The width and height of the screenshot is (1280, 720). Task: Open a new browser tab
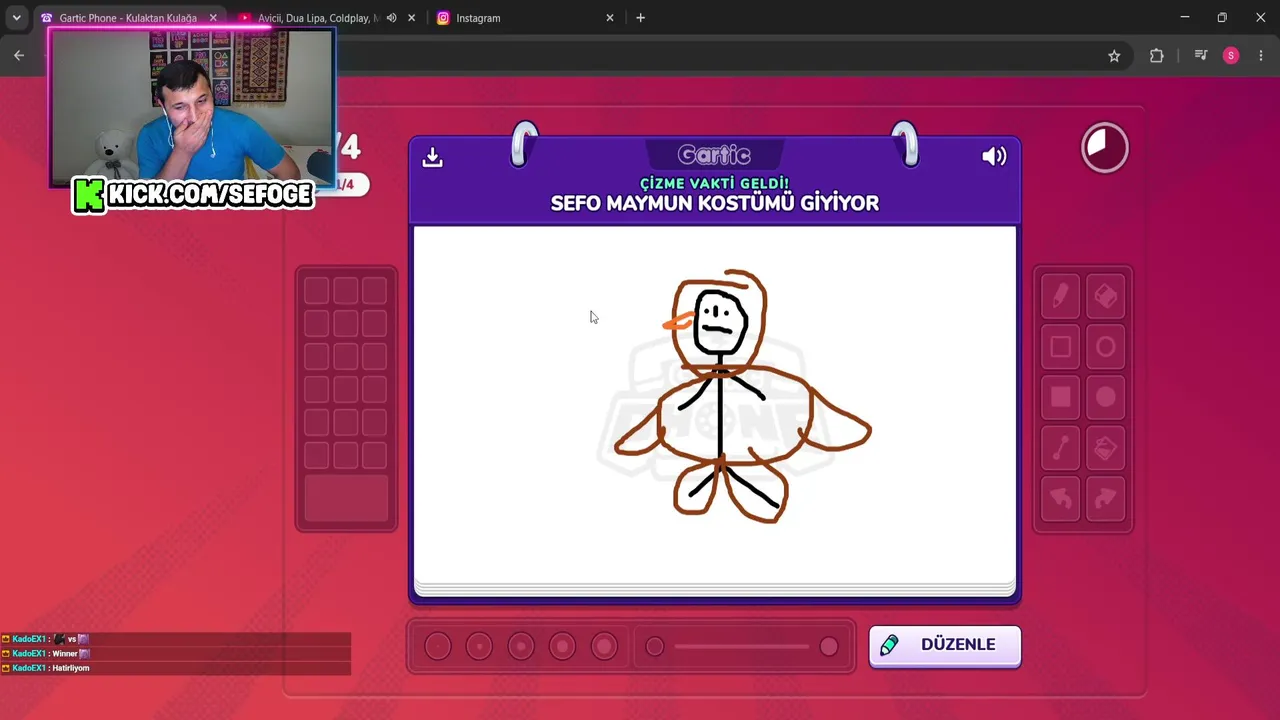(x=640, y=18)
